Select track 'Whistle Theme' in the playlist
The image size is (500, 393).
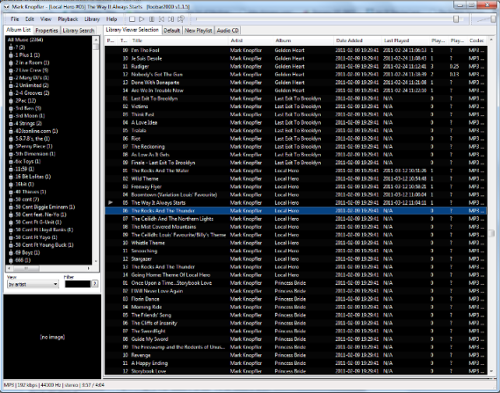click(295, 243)
